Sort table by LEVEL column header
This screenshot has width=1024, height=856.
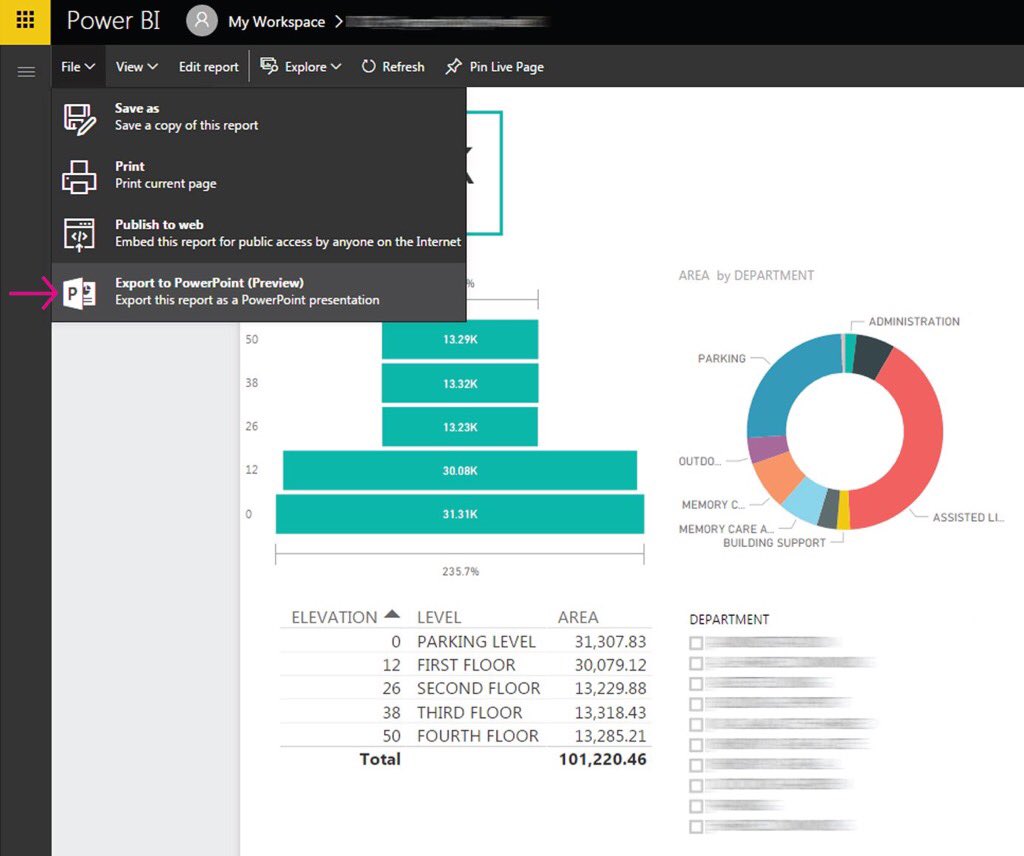click(x=439, y=617)
